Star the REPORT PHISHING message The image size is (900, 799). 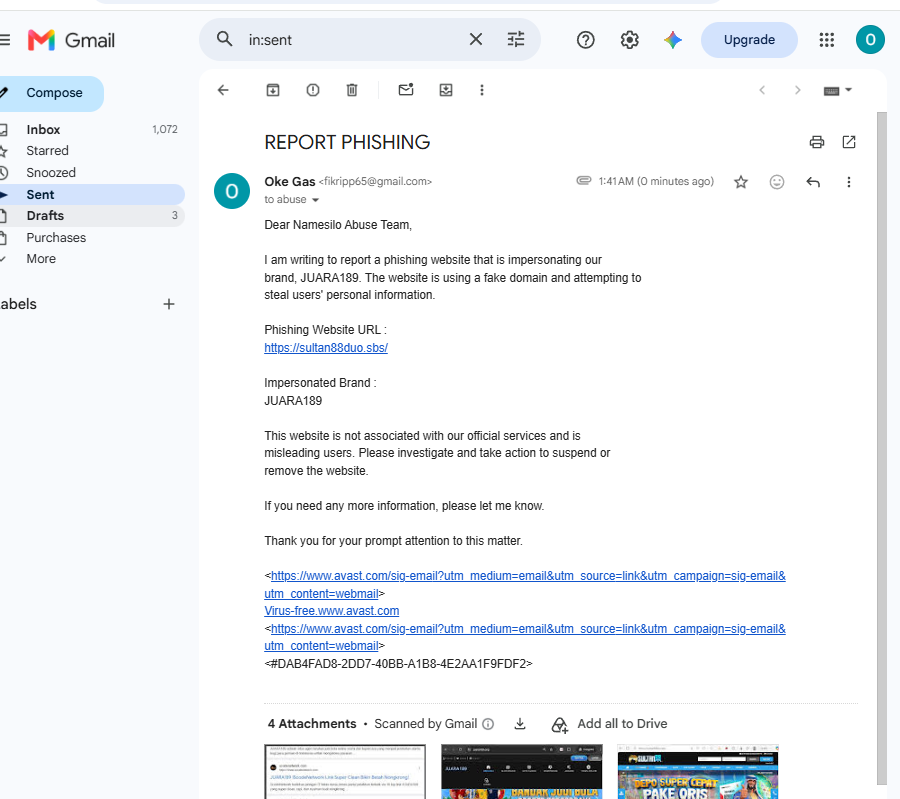(x=741, y=182)
